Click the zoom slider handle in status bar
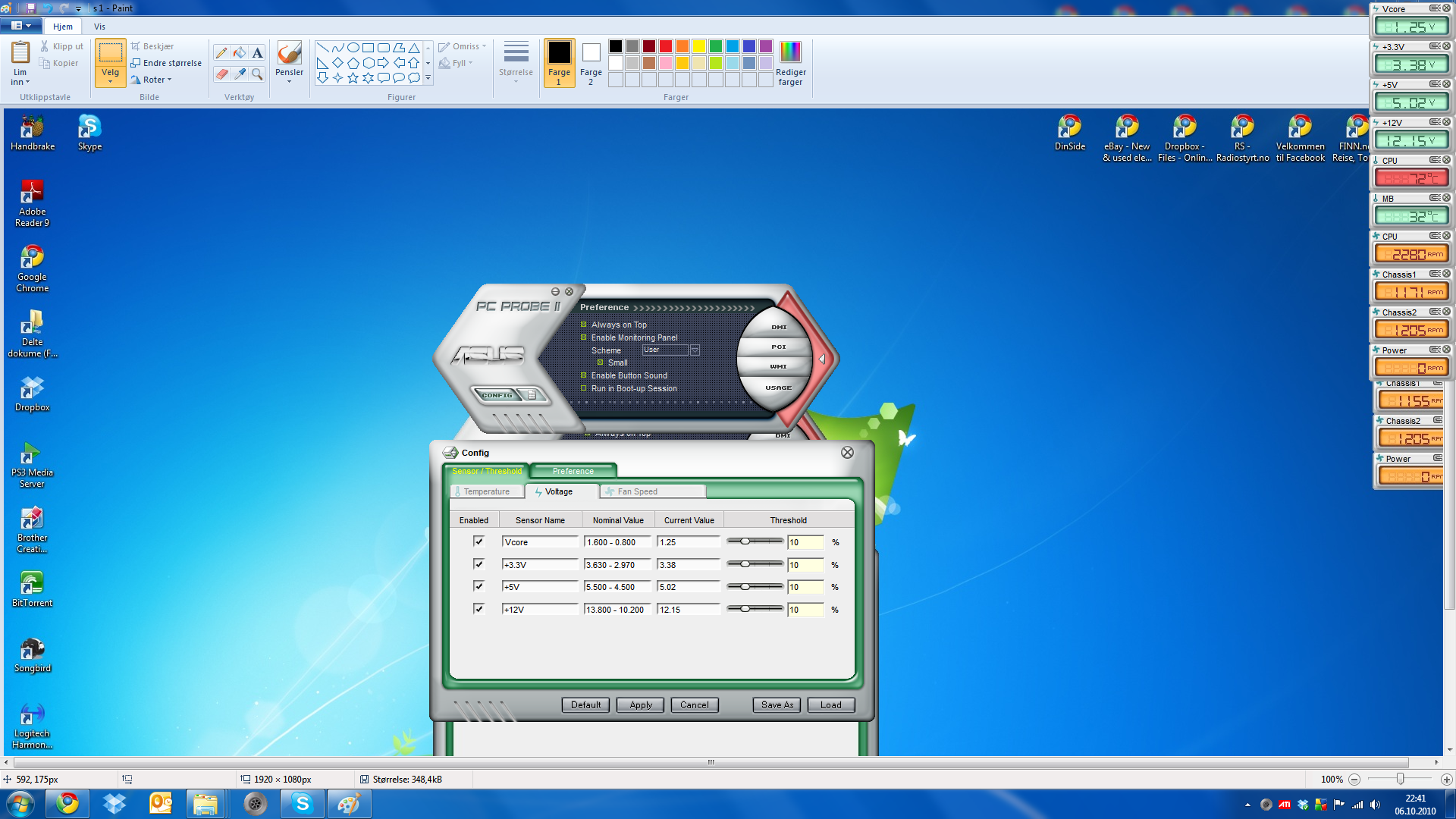Image resolution: width=1456 pixels, height=819 pixels. pos(1401,780)
